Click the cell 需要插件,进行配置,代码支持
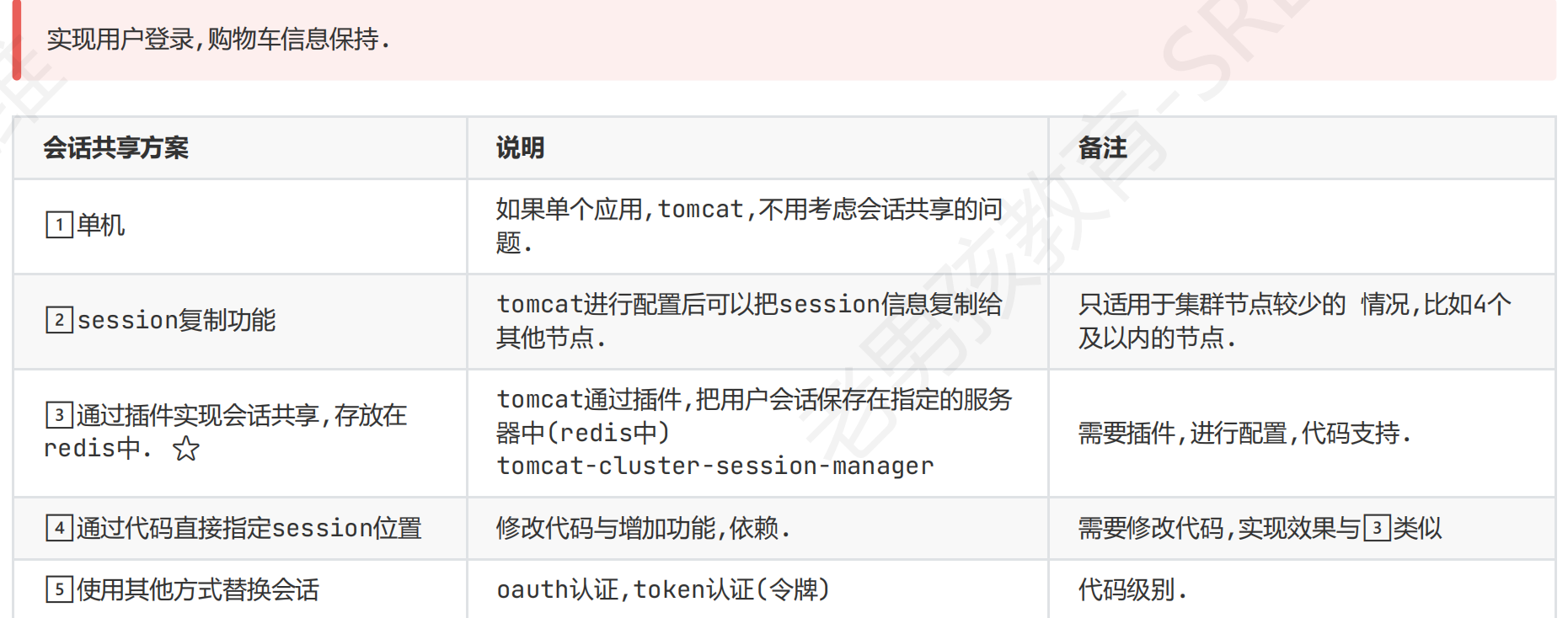 click(1244, 433)
